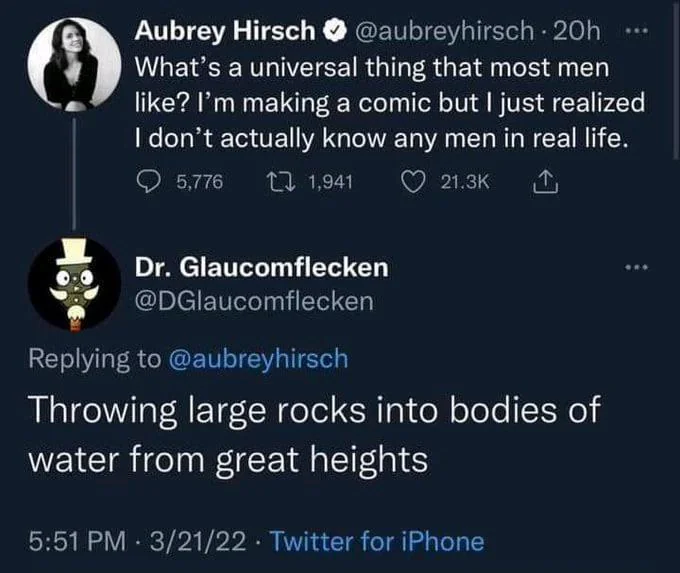Retweet the Aubrey Hirsch tweet

click(x=283, y=182)
